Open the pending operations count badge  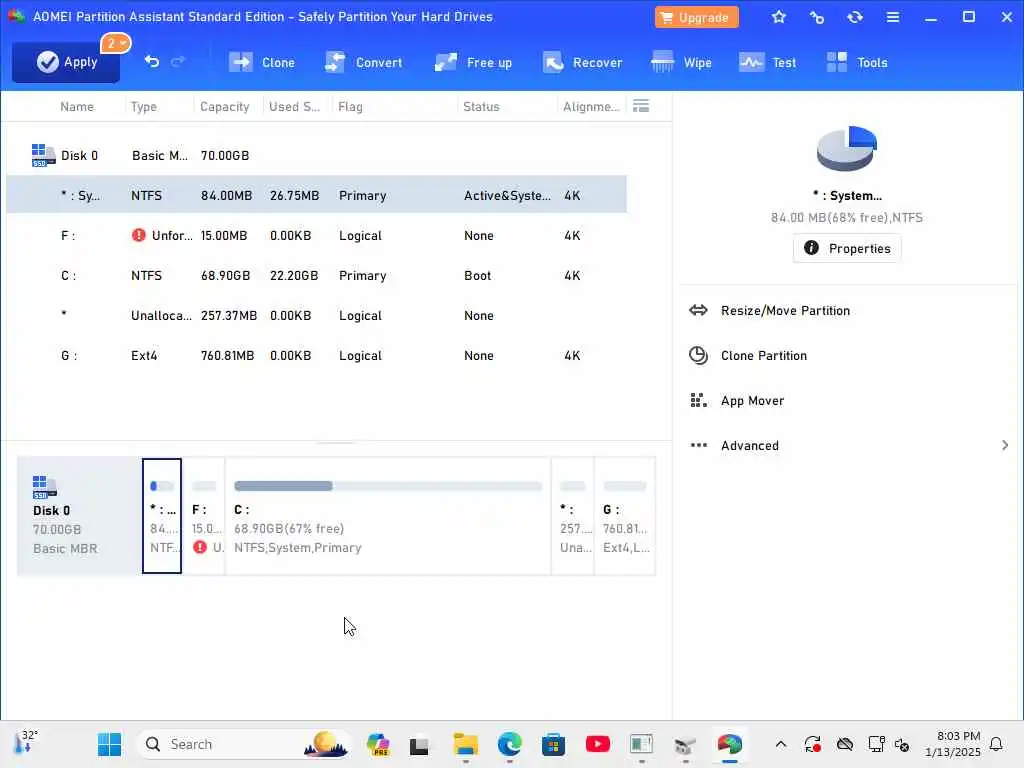point(116,44)
